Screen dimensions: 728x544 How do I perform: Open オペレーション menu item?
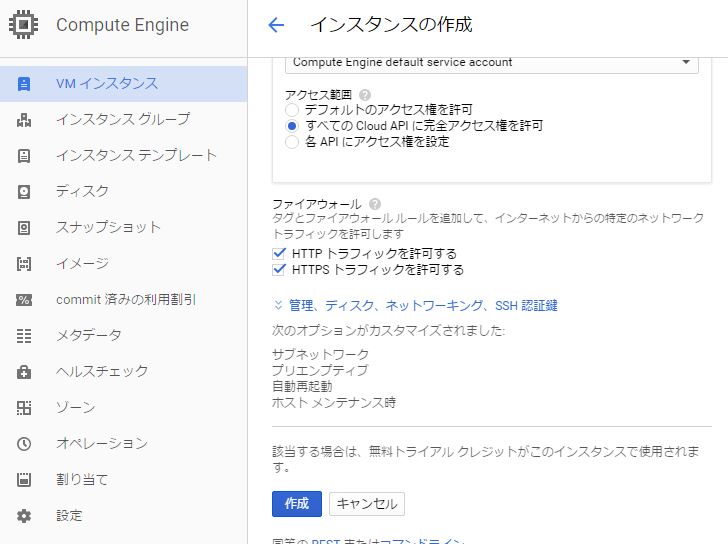click(x=124, y=444)
